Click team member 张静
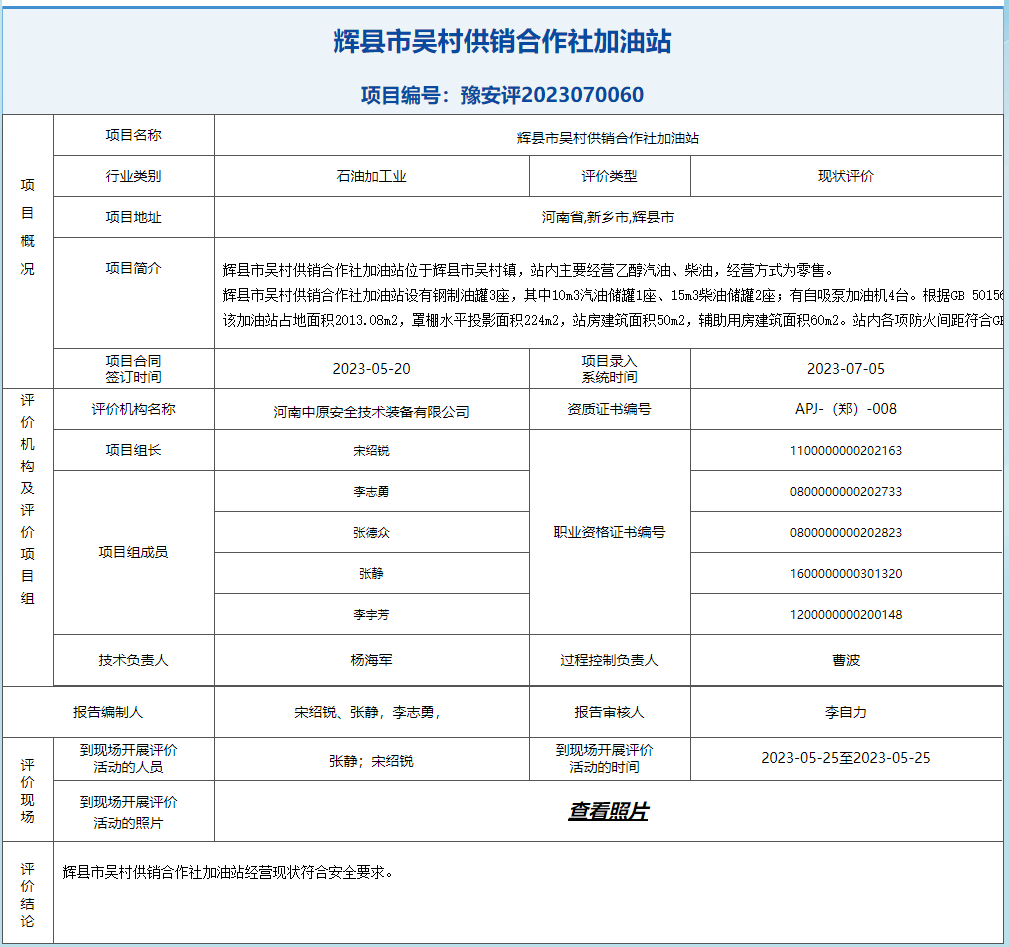Viewport: 1009px width, 947px height. click(x=371, y=574)
